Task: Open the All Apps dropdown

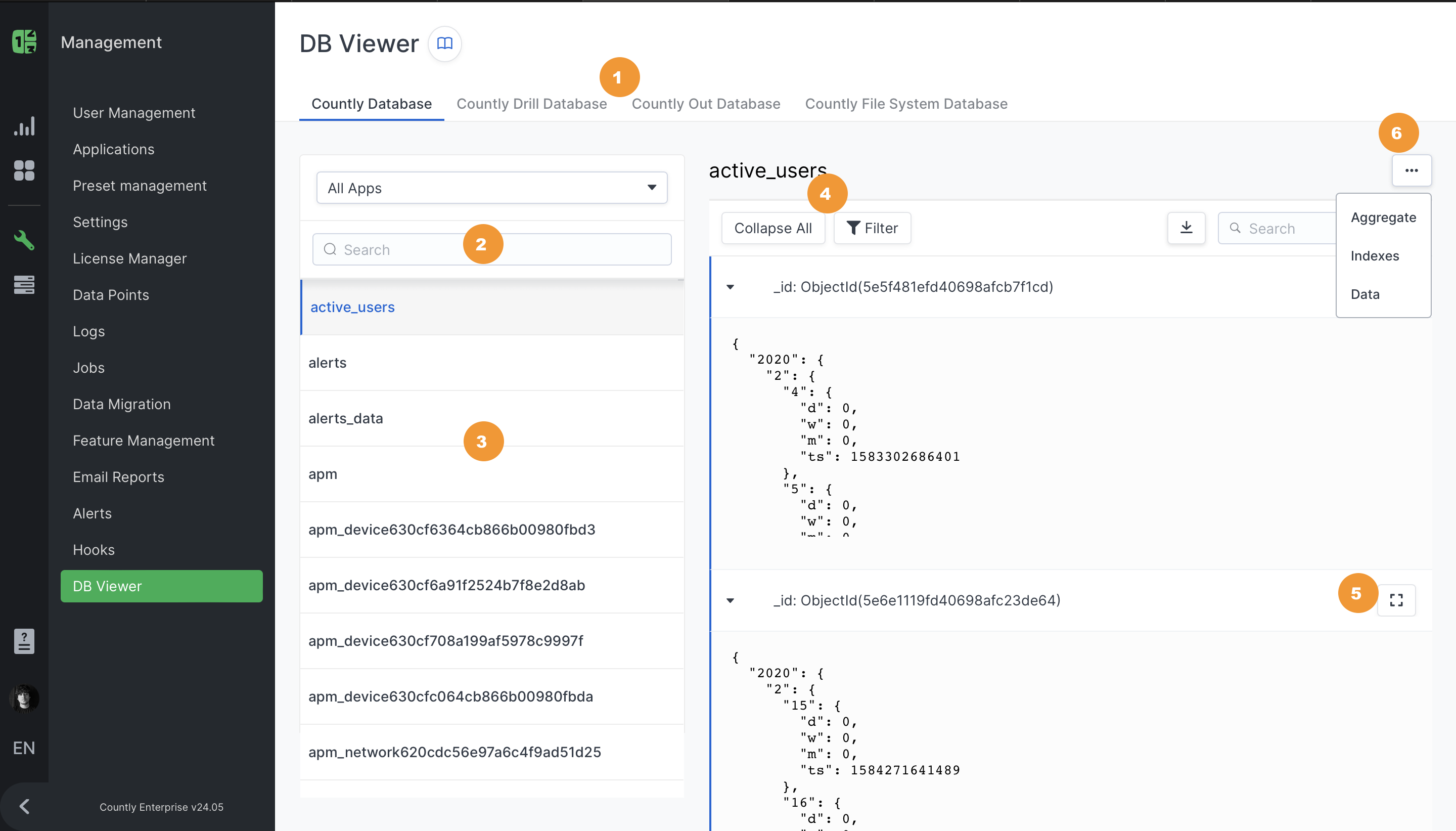Action: click(491, 188)
